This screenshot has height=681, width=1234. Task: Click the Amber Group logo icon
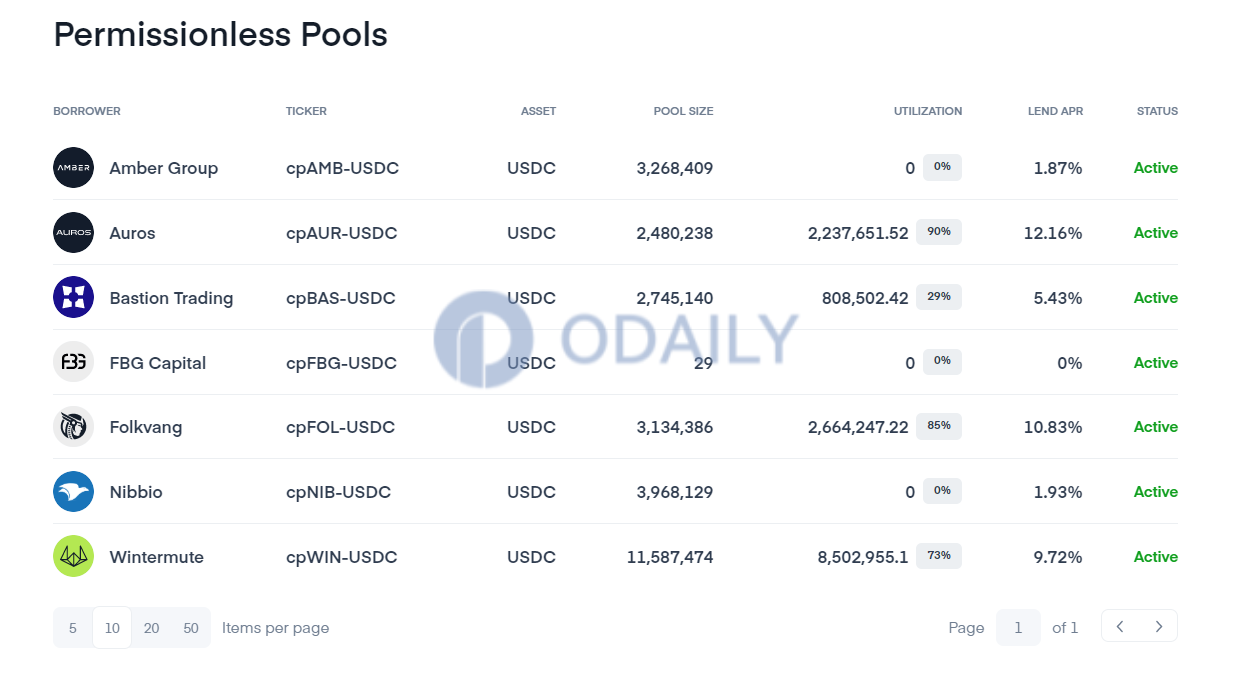(x=73, y=168)
